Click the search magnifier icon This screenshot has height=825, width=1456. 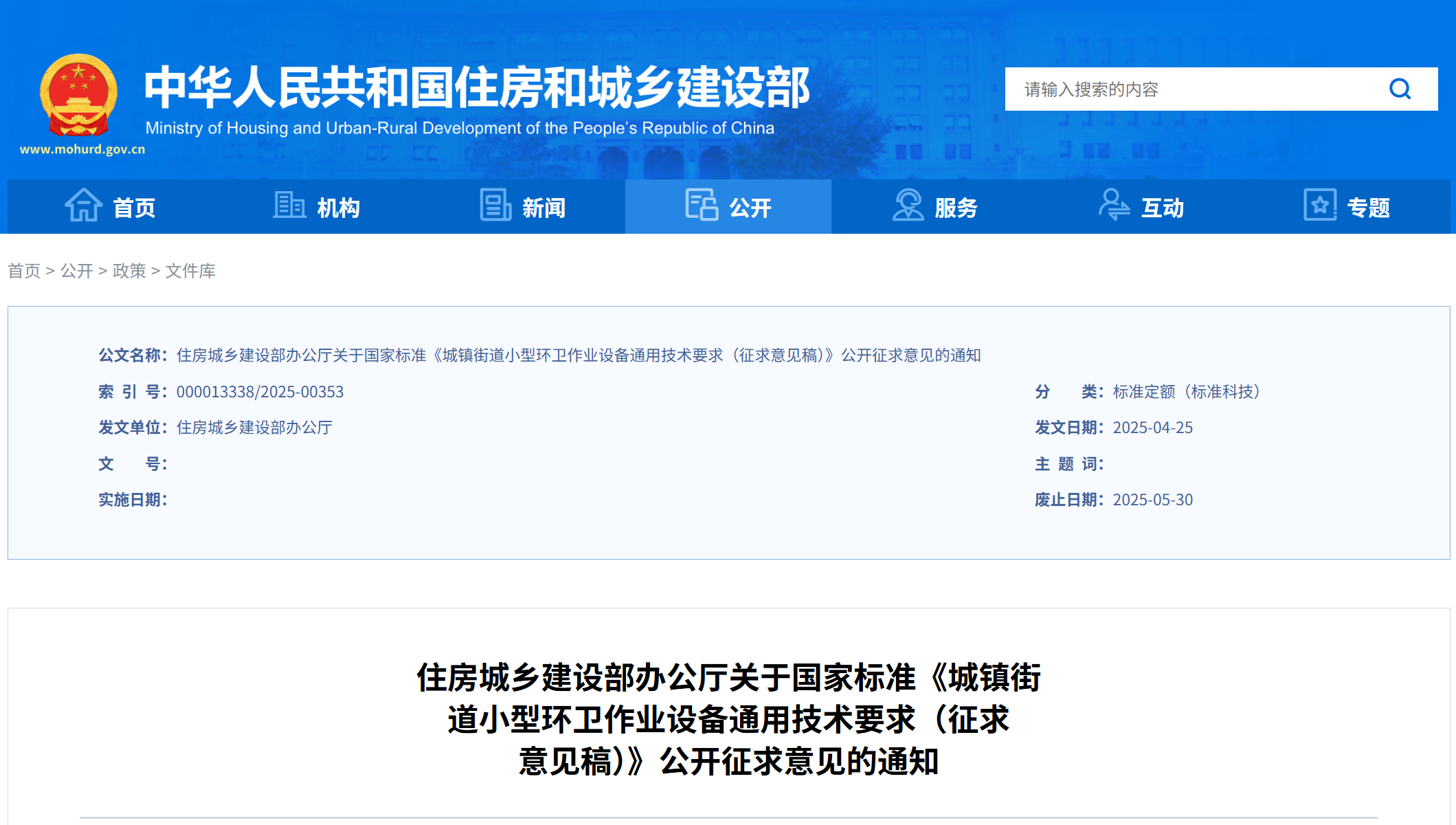(x=1400, y=89)
